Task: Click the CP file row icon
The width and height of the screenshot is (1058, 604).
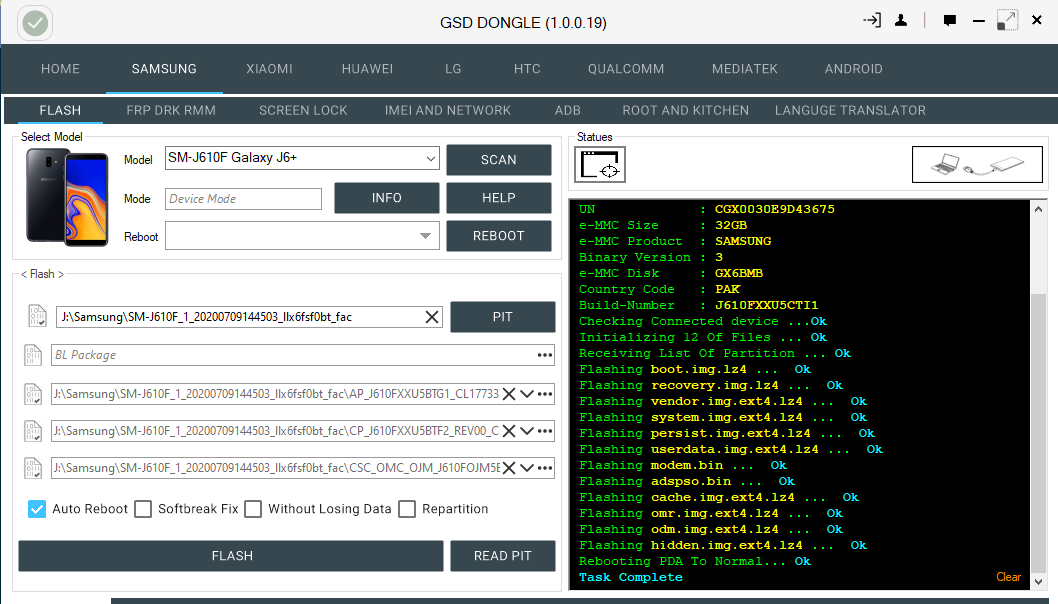Action: pos(33,431)
